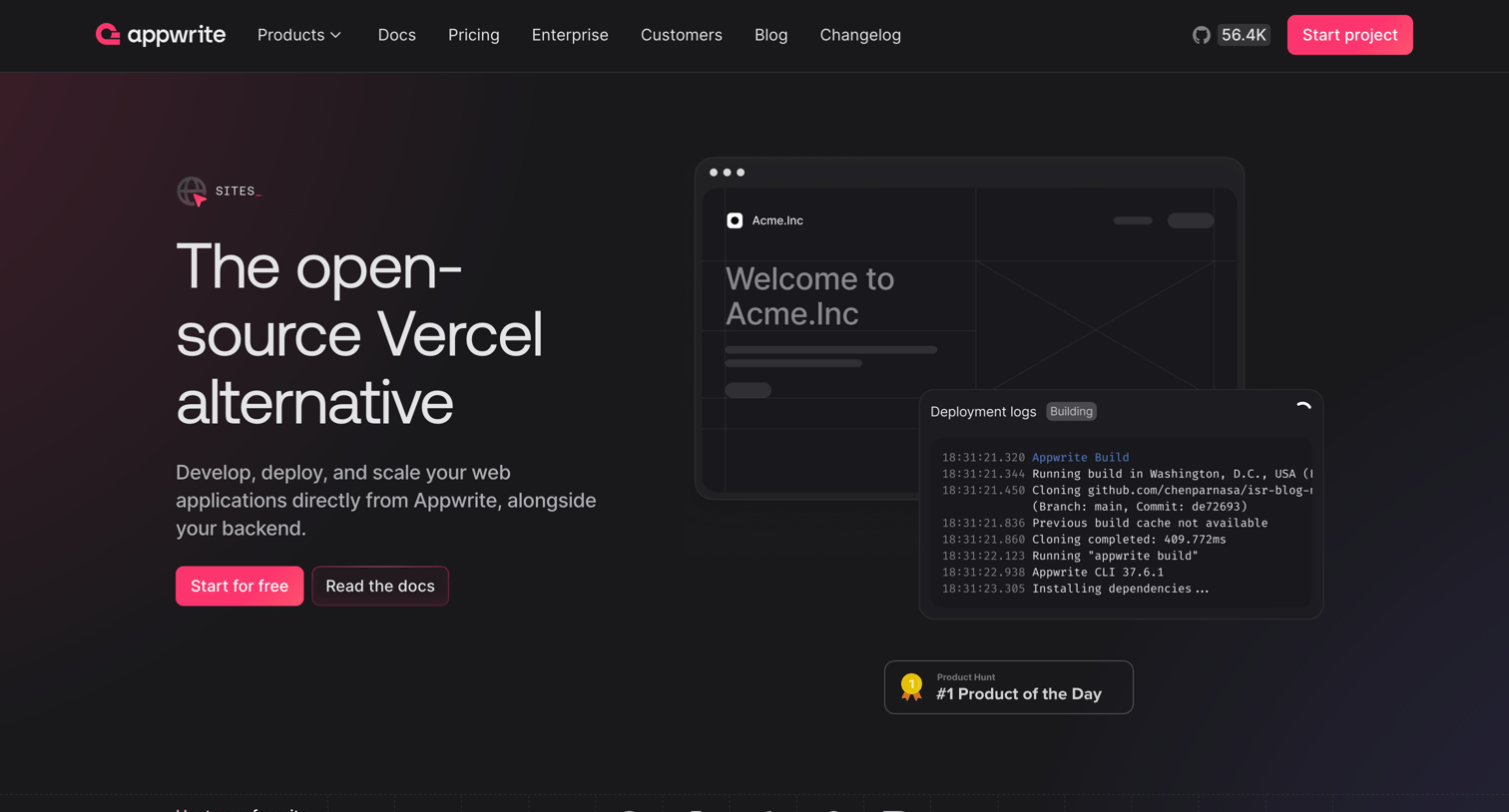View the Changelog page
The image size is (1509, 812).
[x=860, y=35]
